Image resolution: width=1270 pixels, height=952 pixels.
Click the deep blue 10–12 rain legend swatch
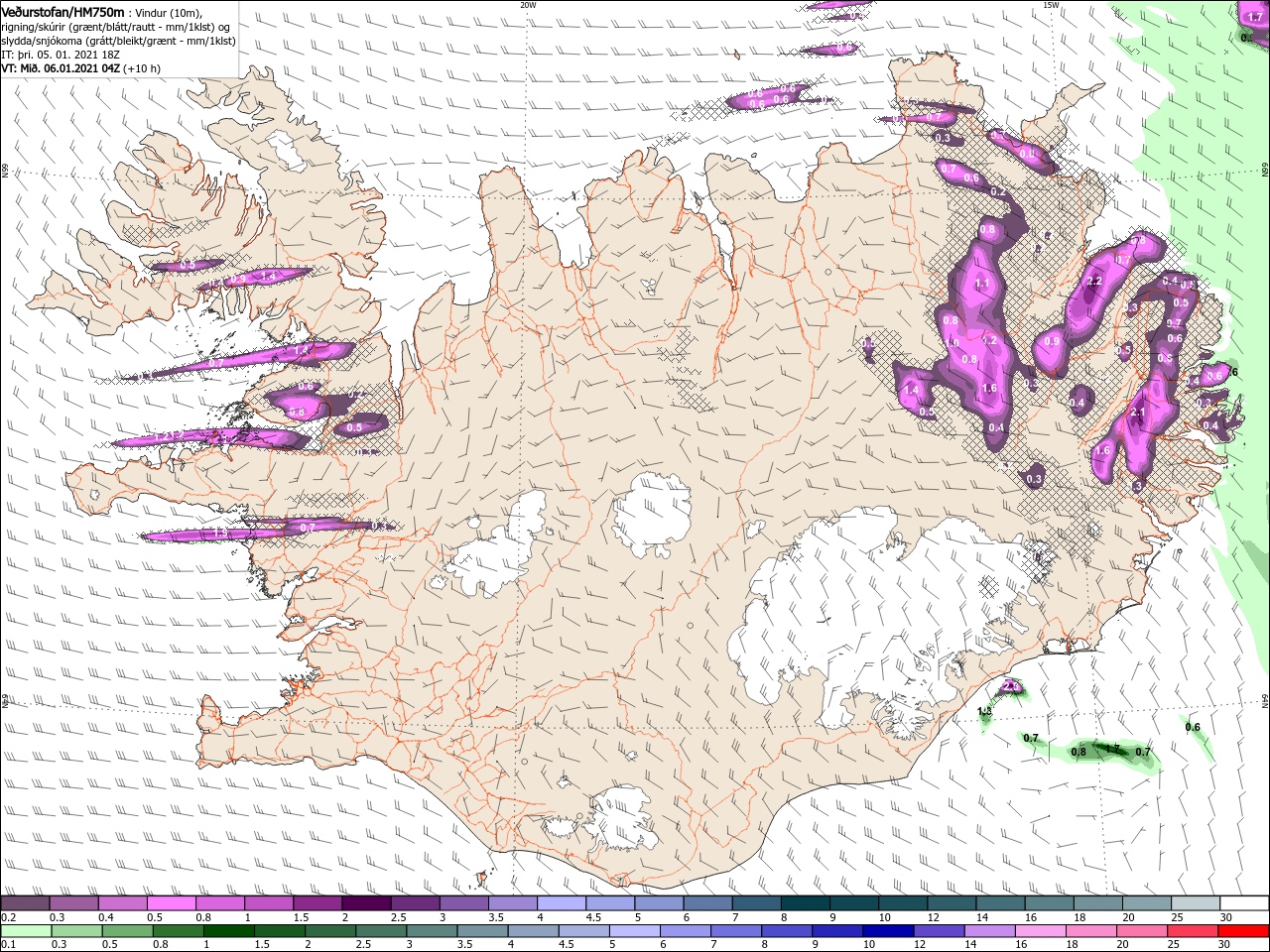(x=888, y=931)
